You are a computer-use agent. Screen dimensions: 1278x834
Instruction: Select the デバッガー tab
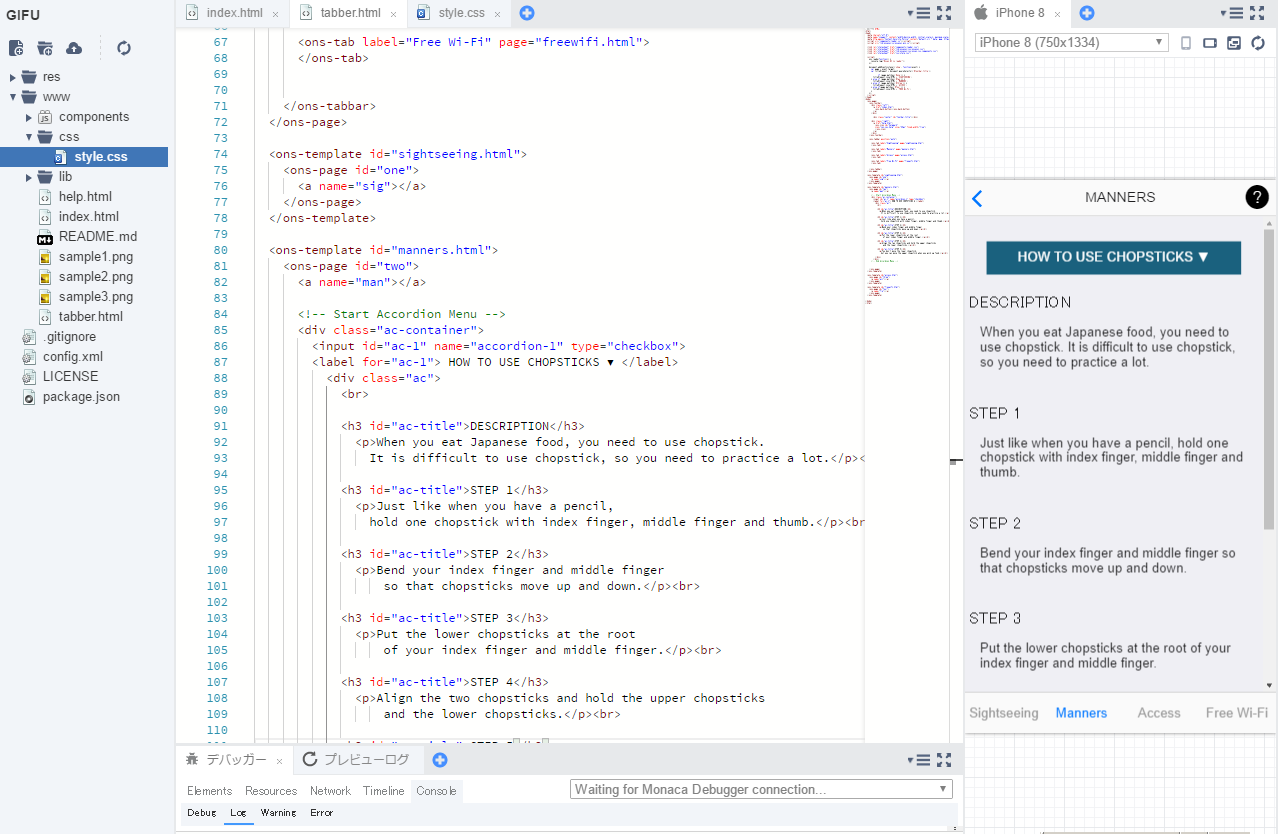(236, 760)
